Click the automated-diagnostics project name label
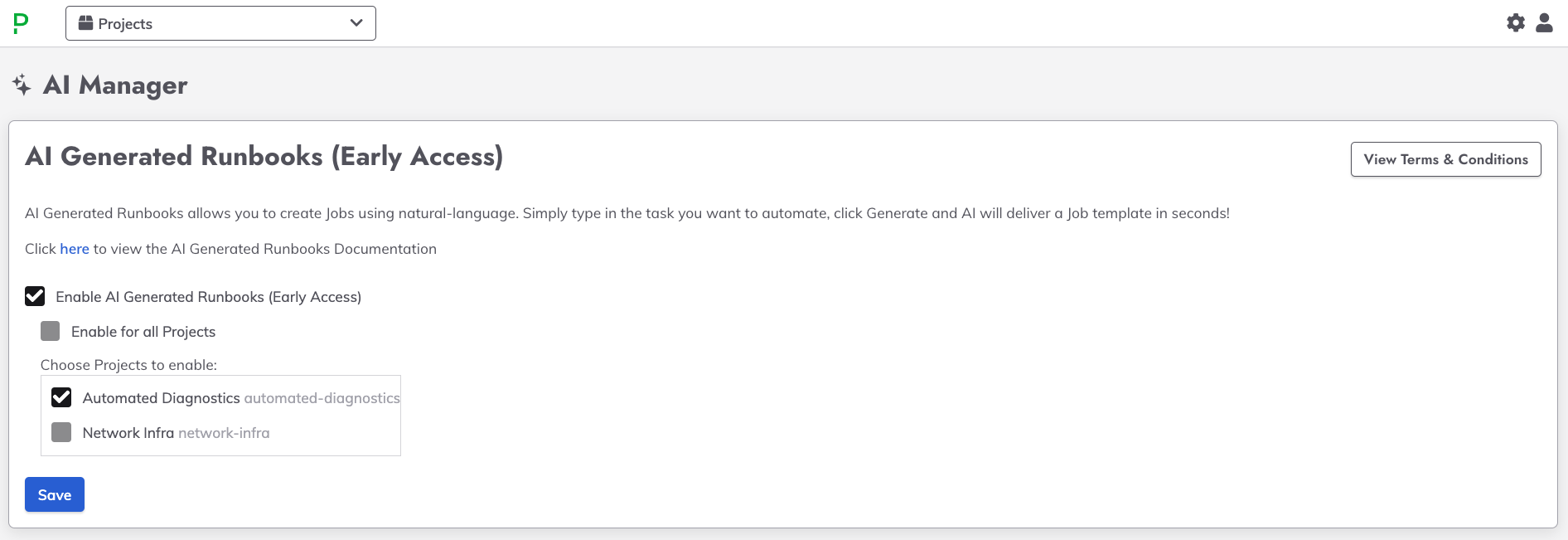This screenshot has height=540, width=1568. [321, 398]
